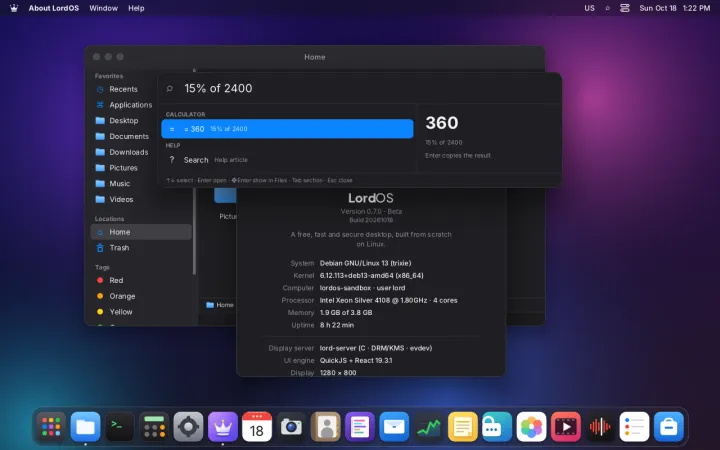Open the Window menu

click(103, 8)
